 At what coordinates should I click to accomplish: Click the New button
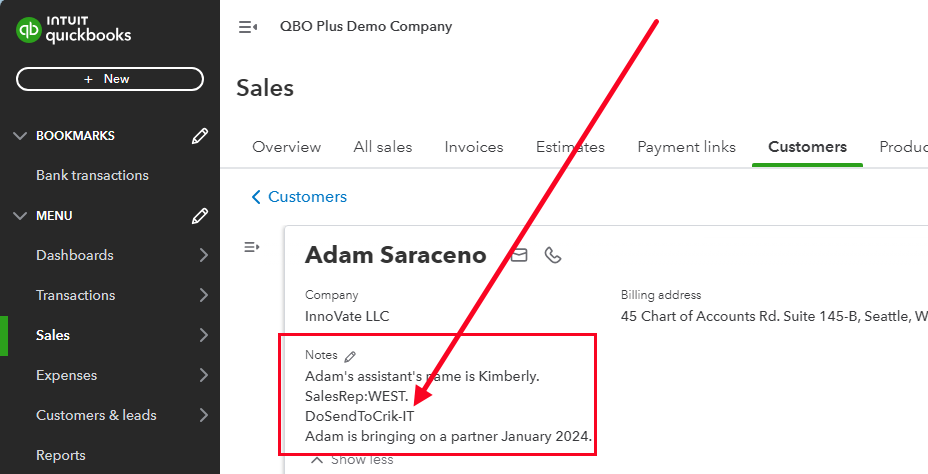point(110,79)
